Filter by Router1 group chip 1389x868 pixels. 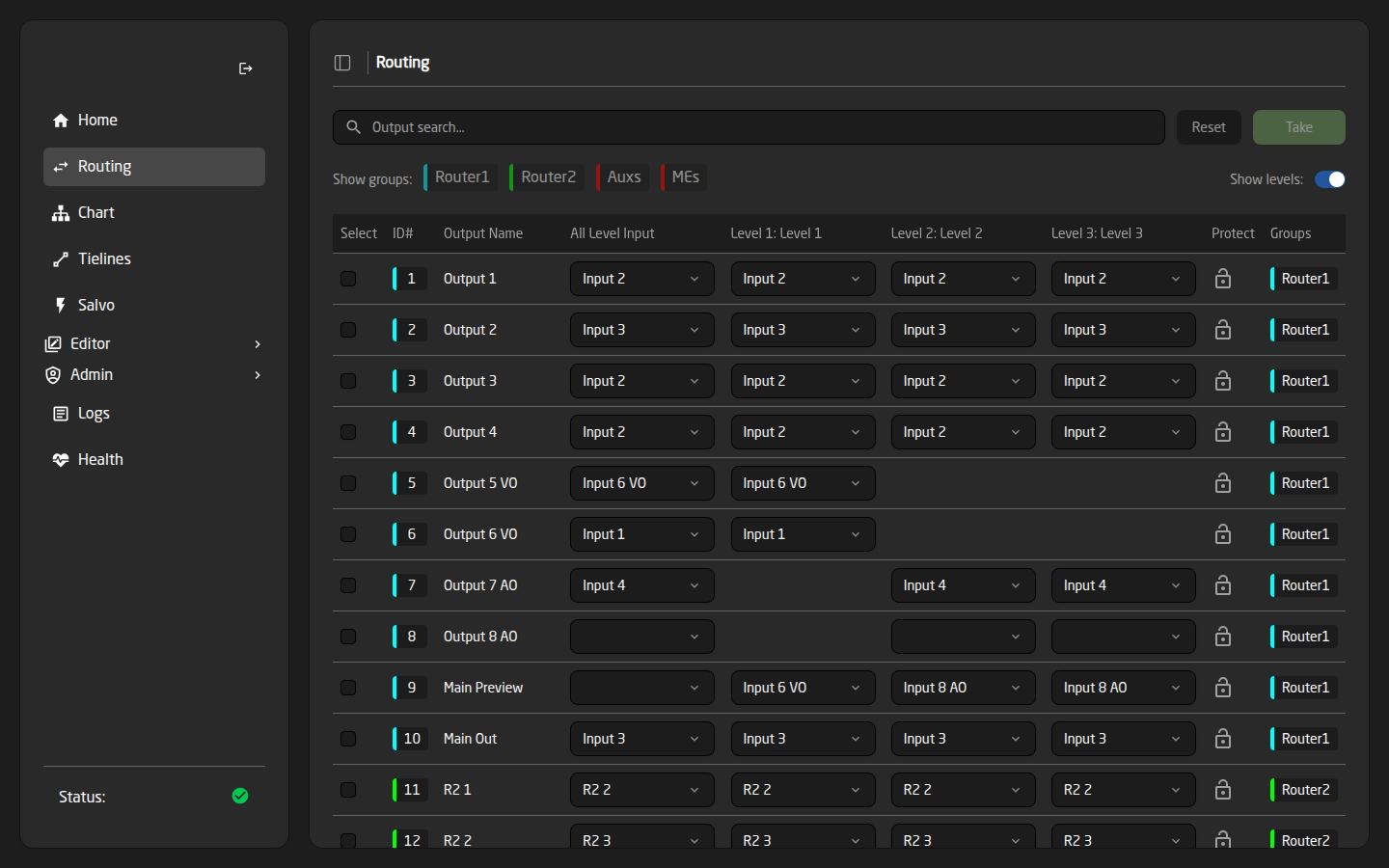tap(461, 177)
